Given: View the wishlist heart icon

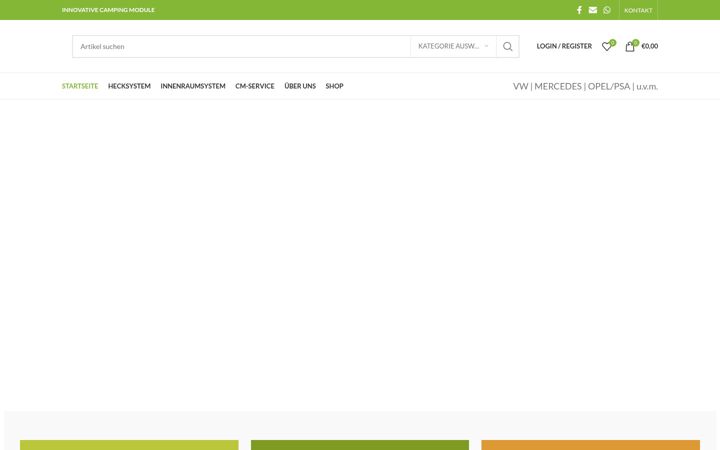Looking at the screenshot, I should [607, 46].
